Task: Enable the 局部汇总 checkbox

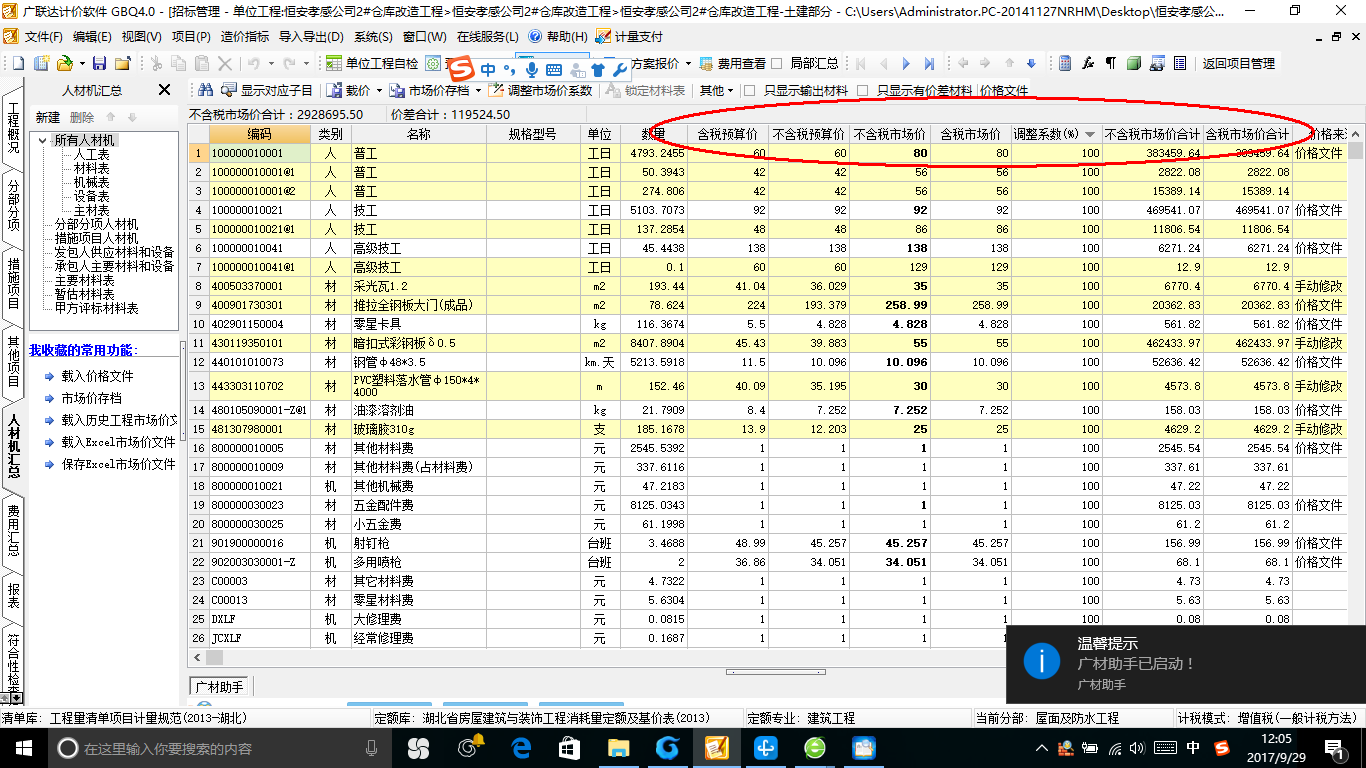Action: point(777,63)
